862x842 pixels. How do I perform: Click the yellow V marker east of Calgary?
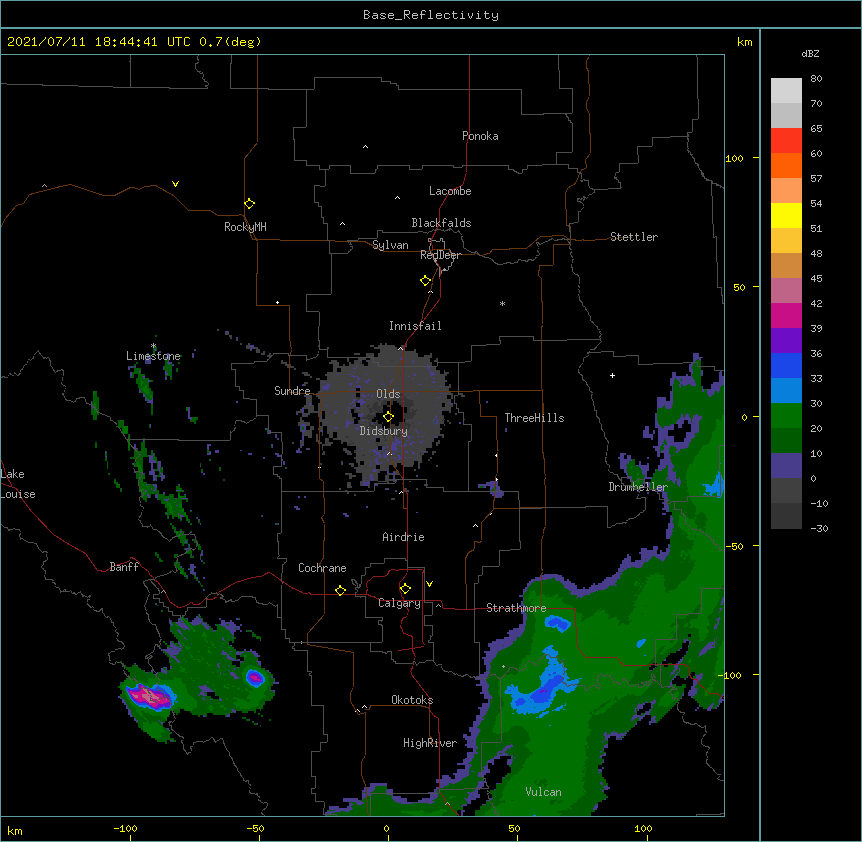click(x=429, y=584)
